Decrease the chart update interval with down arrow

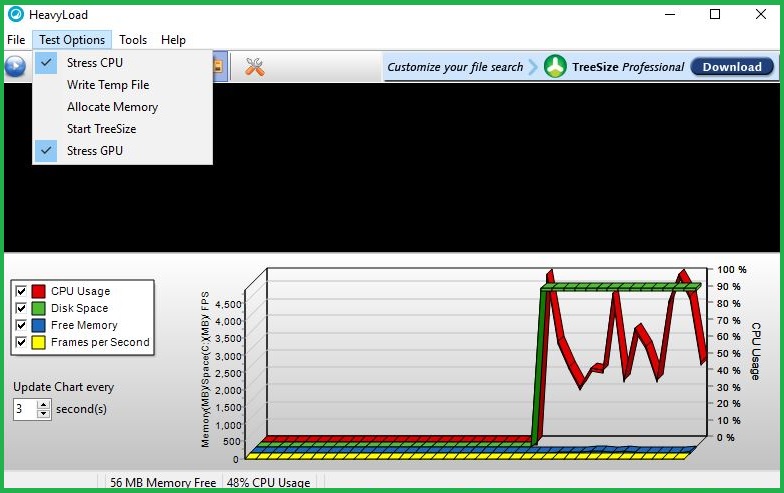44,414
